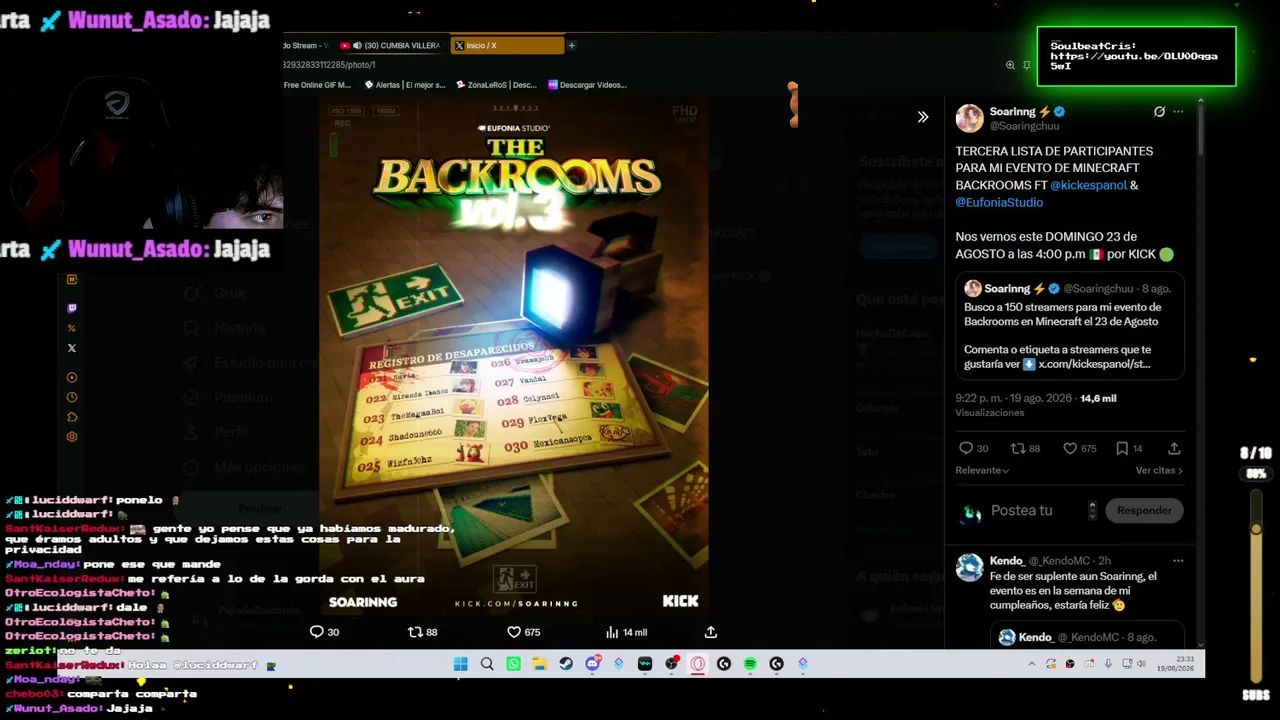Open WhatsApp from the taskbar

point(513,664)
